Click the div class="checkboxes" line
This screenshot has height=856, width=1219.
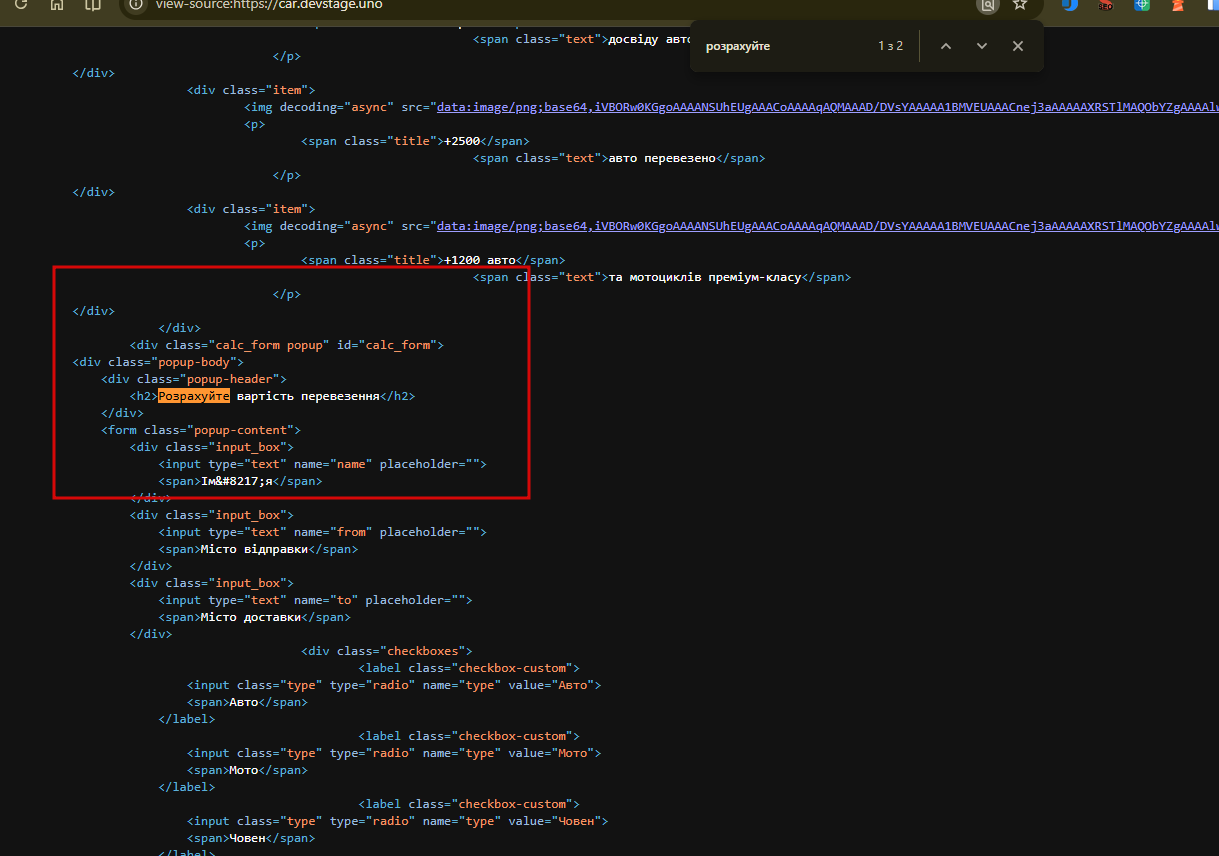[x=387, y=651]
